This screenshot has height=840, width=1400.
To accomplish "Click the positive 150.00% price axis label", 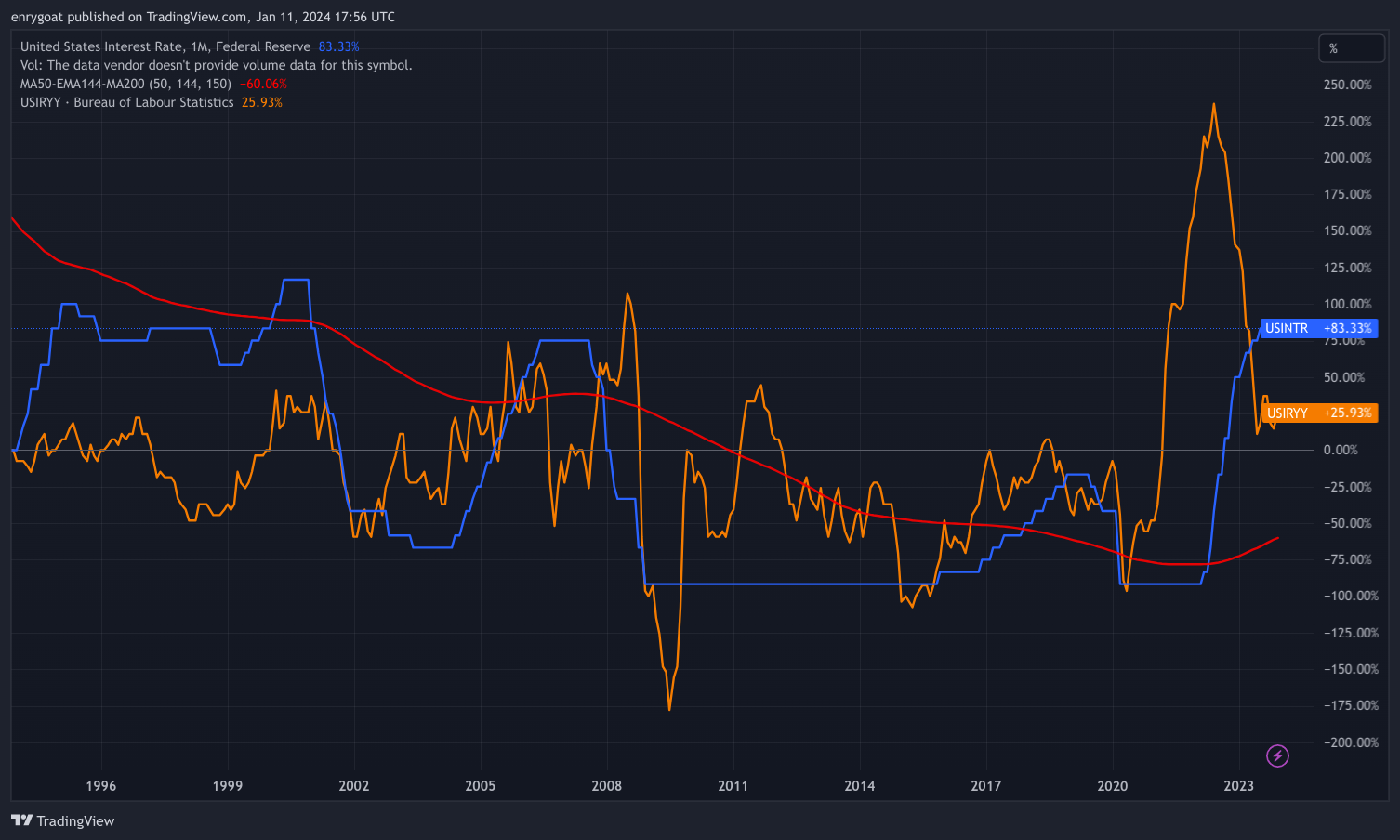I will [x=1347, y=230].
